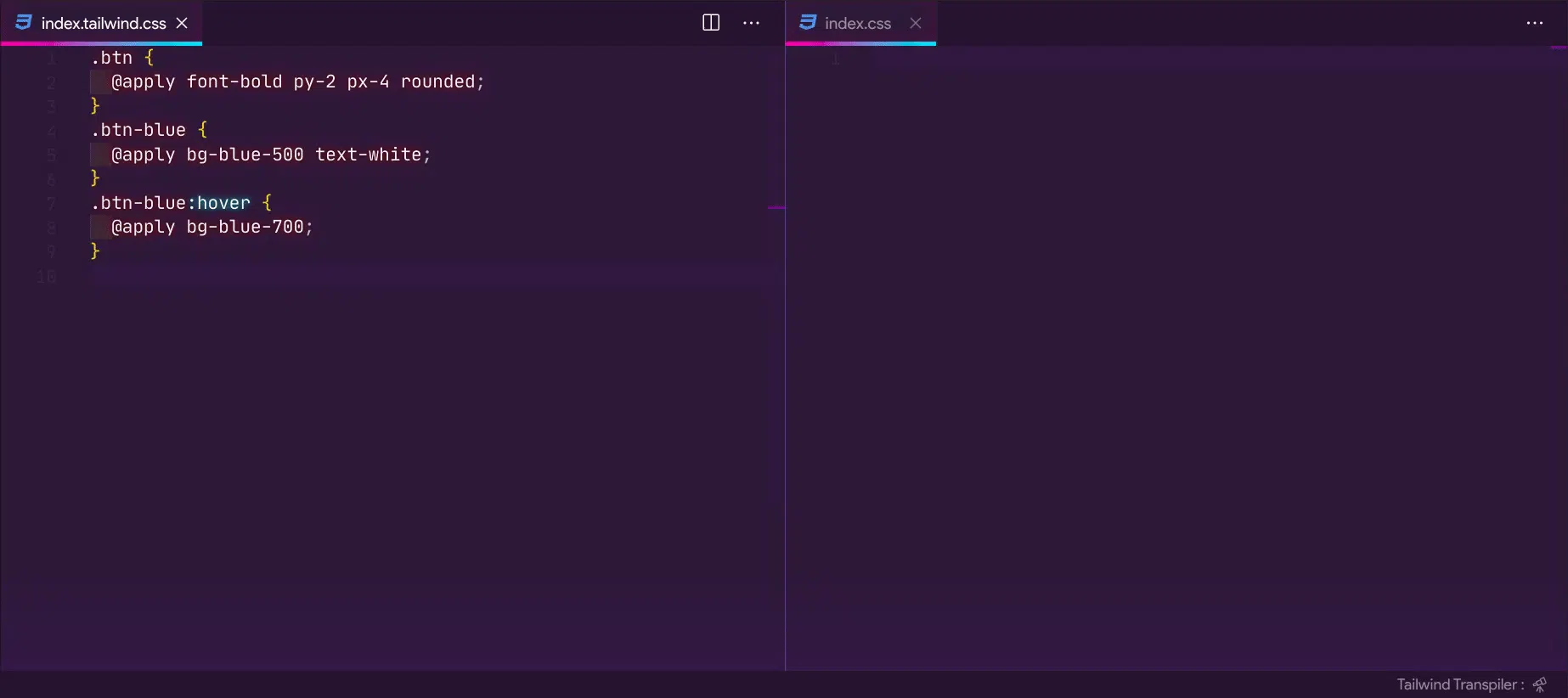Close the index.css tab
Image resolution: width=1568 pixels, height=698 pixels.
point(916,23)
